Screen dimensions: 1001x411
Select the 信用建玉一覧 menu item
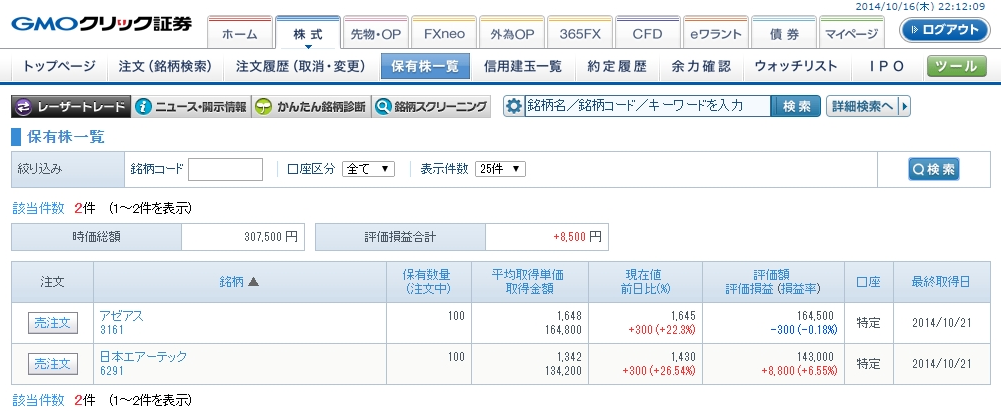pos(522,67)
